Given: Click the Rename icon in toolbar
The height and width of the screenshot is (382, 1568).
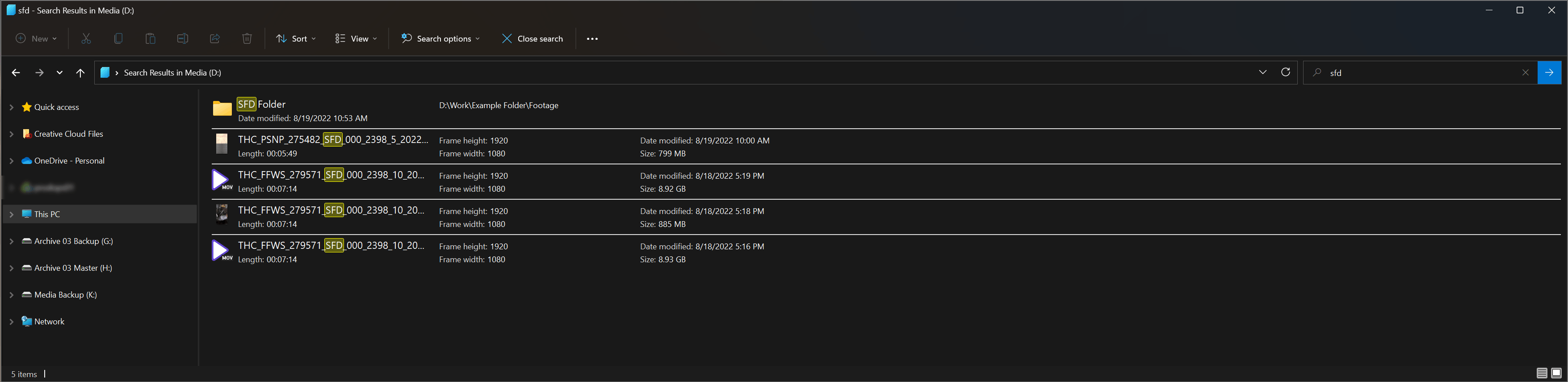Looking at the screenshot, I should coord(183,38).
